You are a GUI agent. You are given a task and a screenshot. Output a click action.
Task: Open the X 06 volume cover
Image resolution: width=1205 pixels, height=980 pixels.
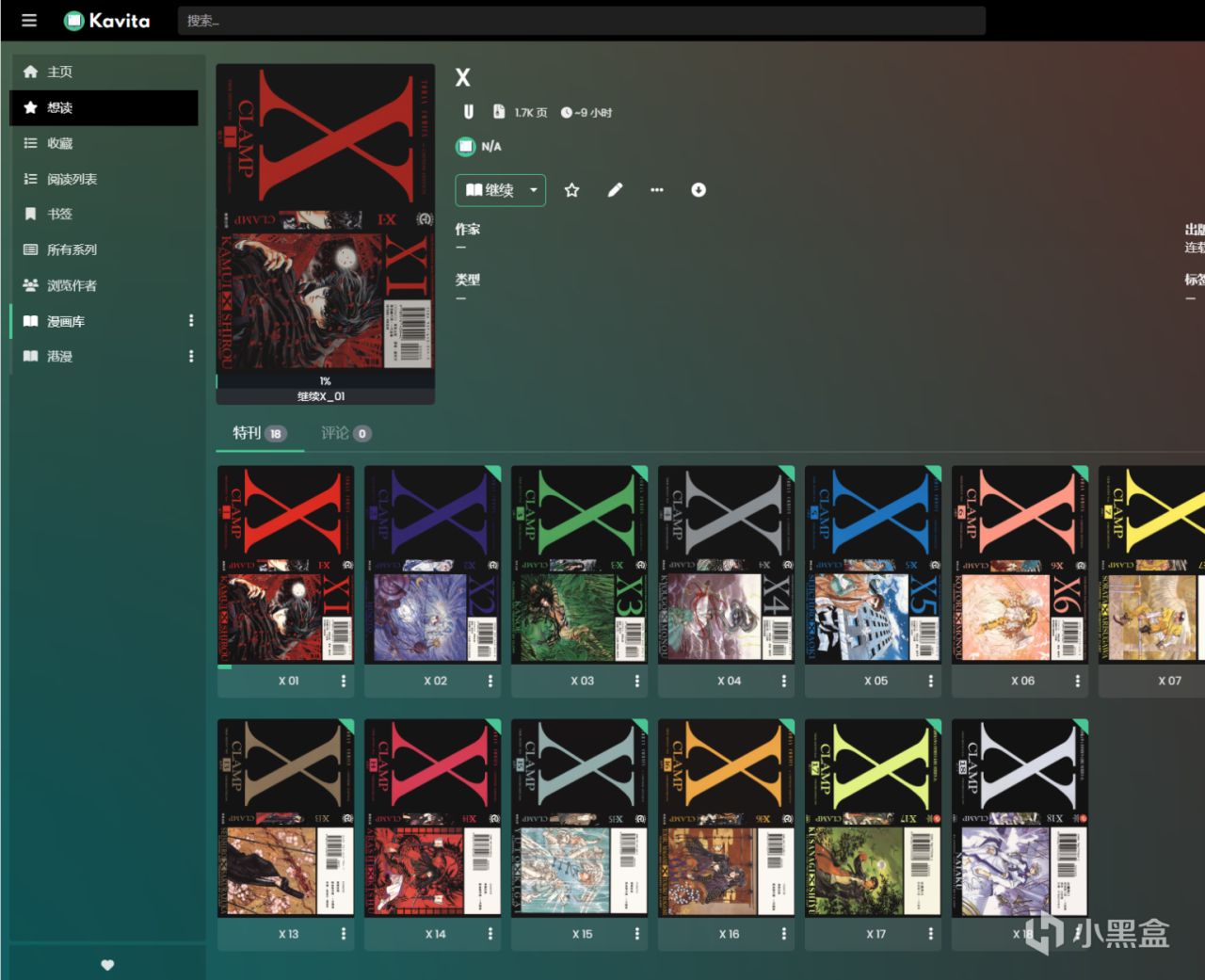point(1020,565)
